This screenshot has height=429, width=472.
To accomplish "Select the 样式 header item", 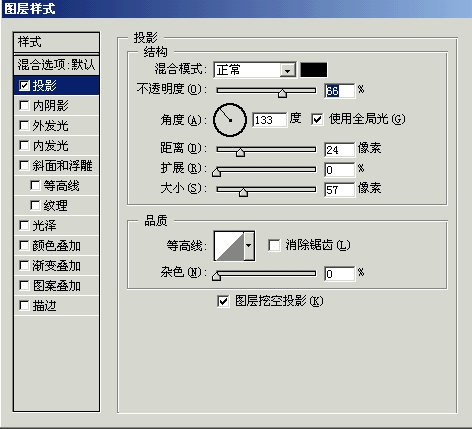I will click(x=56, y=42).
